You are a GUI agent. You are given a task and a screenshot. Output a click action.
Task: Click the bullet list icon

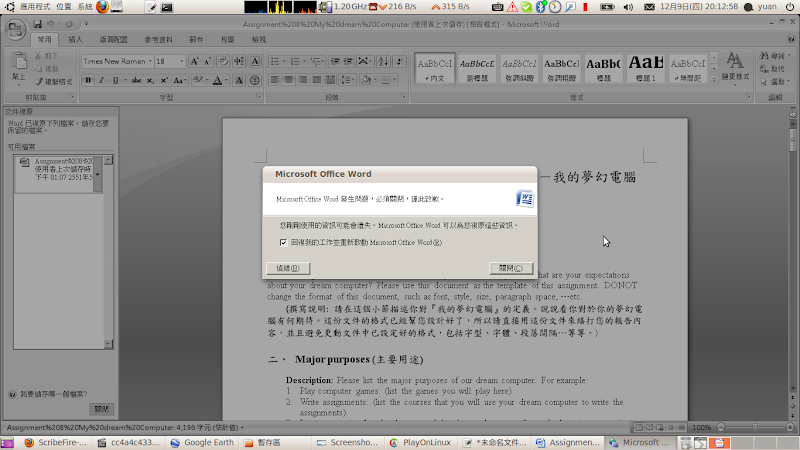(275, 61)
